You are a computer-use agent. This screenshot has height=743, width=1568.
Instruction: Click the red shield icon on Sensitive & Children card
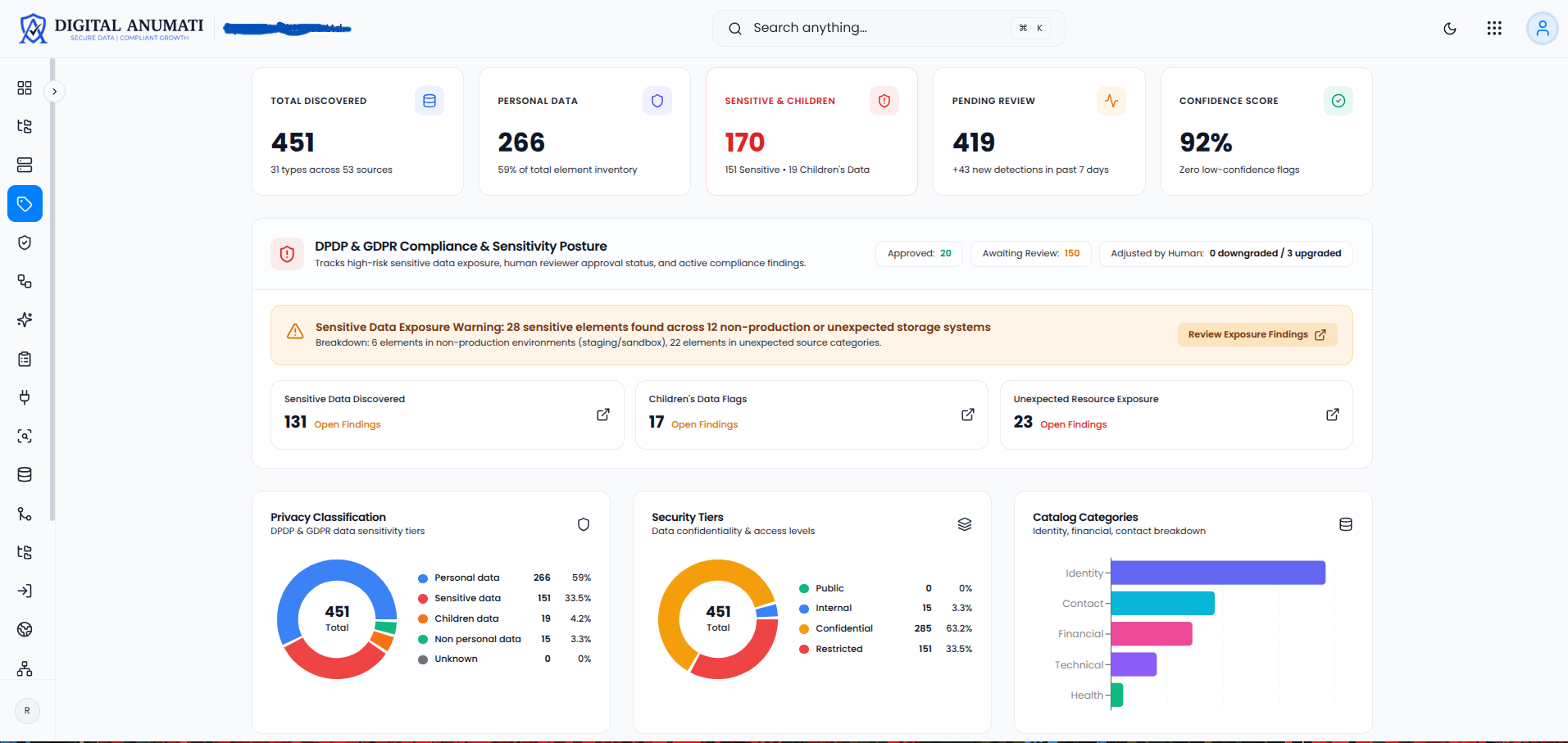click(x=884, y=101)
